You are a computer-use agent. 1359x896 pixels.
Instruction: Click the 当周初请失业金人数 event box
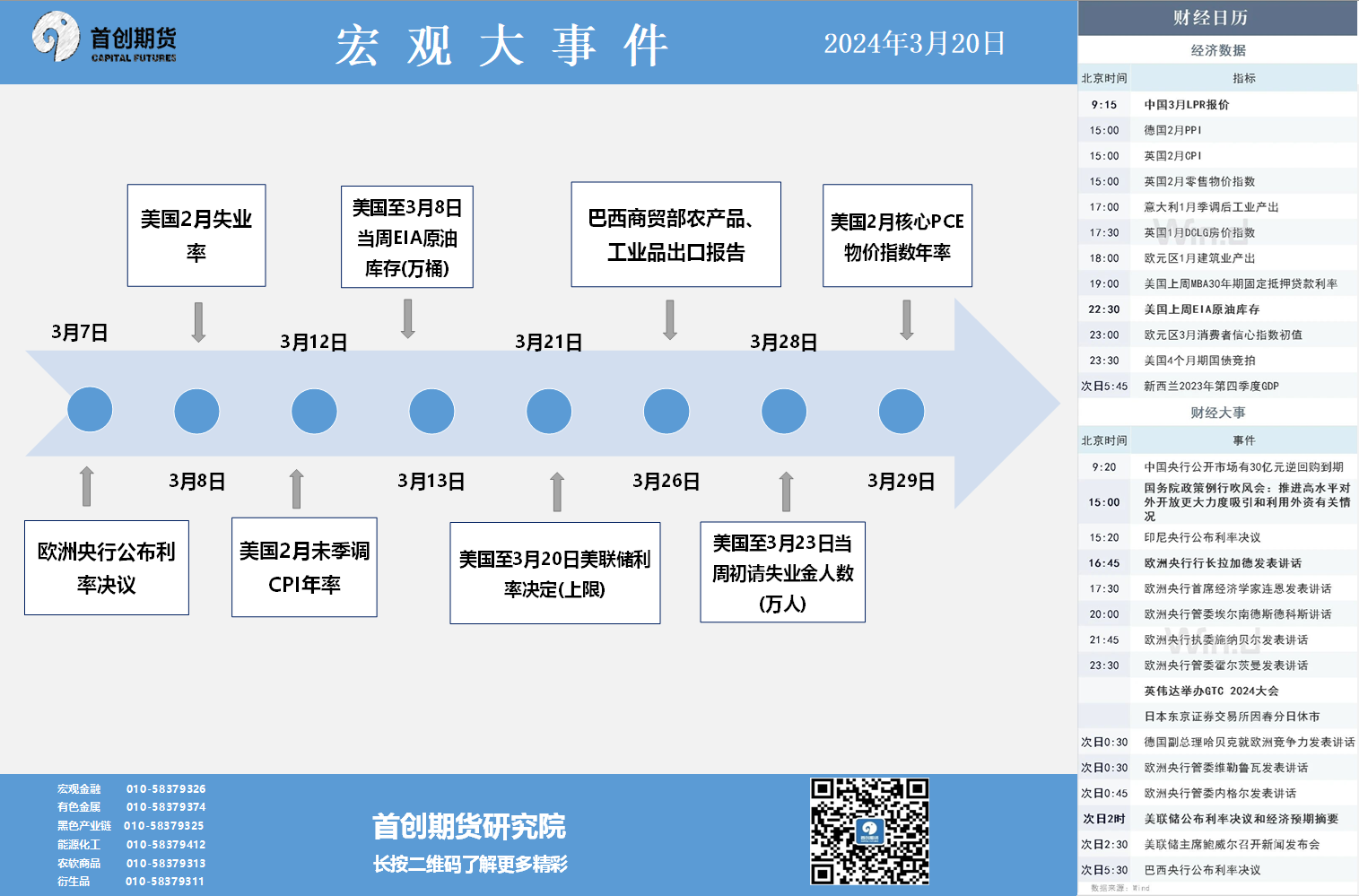[783, 572]
